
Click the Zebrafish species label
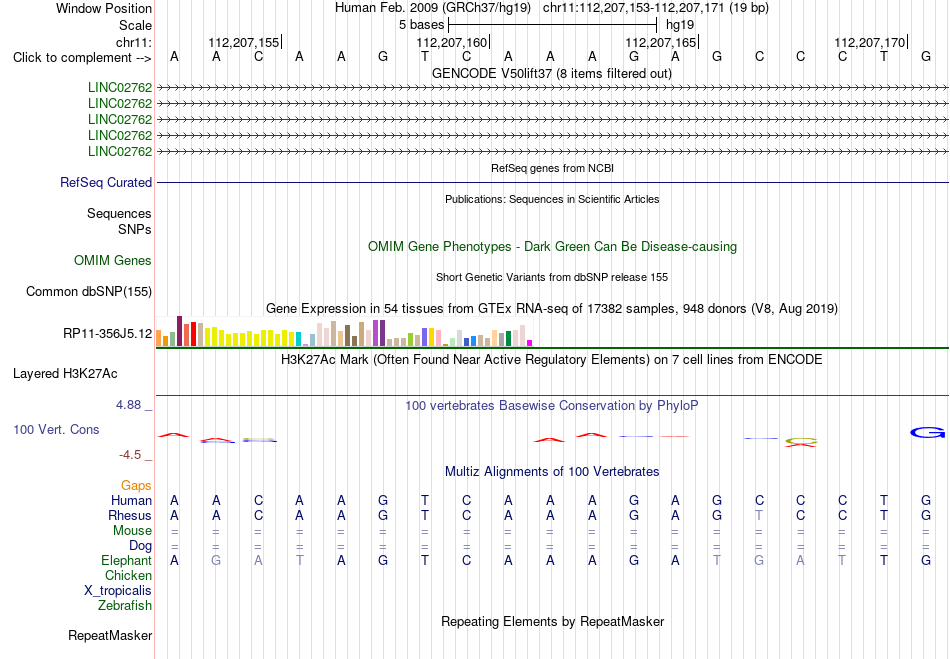[x=125, y=605]
